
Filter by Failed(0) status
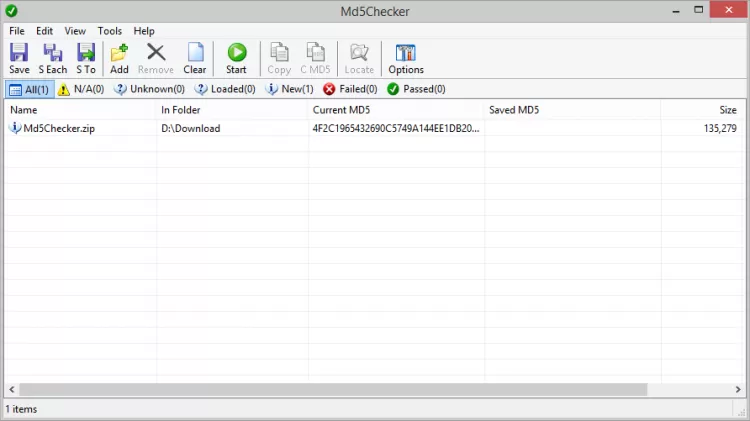point(350,89)
